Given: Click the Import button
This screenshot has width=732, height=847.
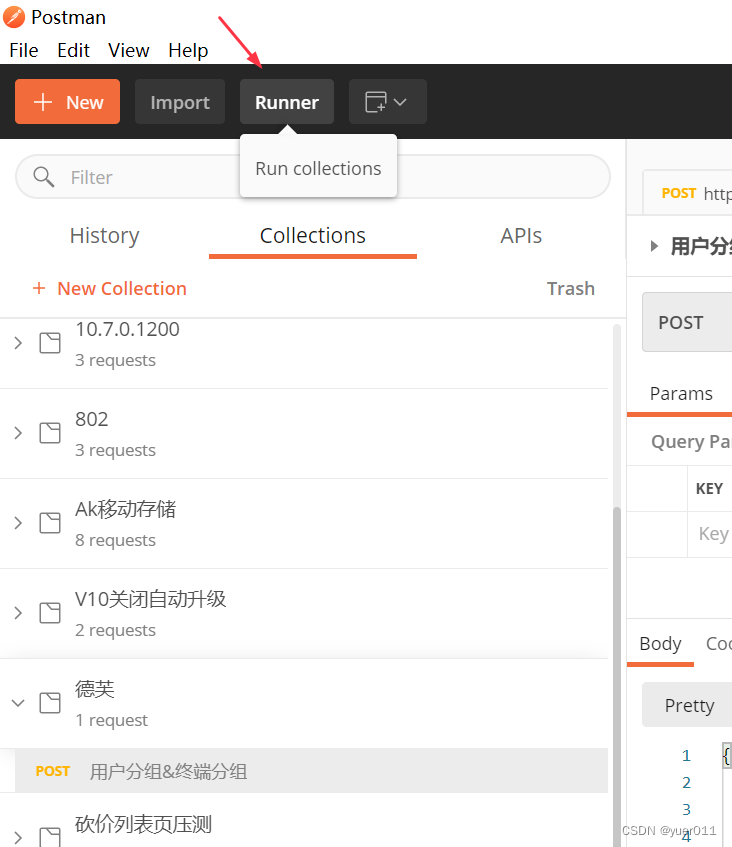Looking at the screenshot, I should pos(180,102).
